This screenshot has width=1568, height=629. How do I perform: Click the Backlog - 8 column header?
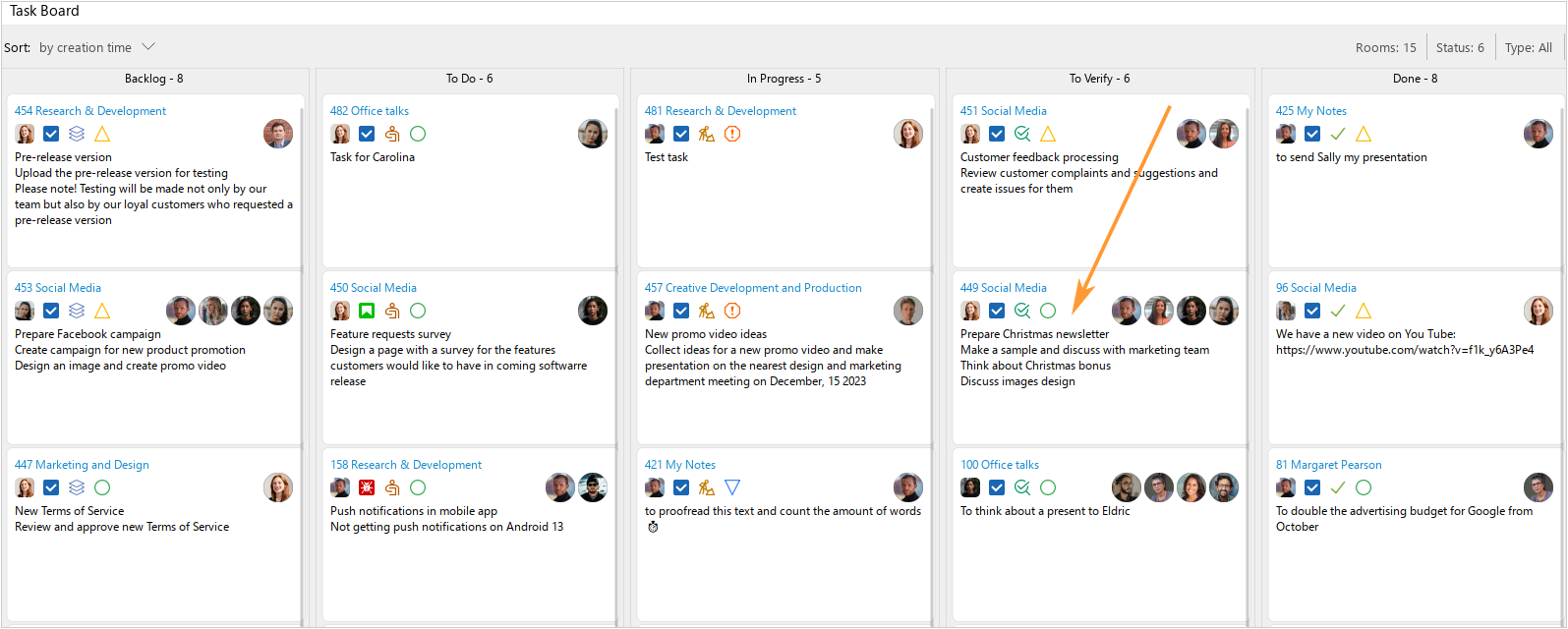pos(153,79)
